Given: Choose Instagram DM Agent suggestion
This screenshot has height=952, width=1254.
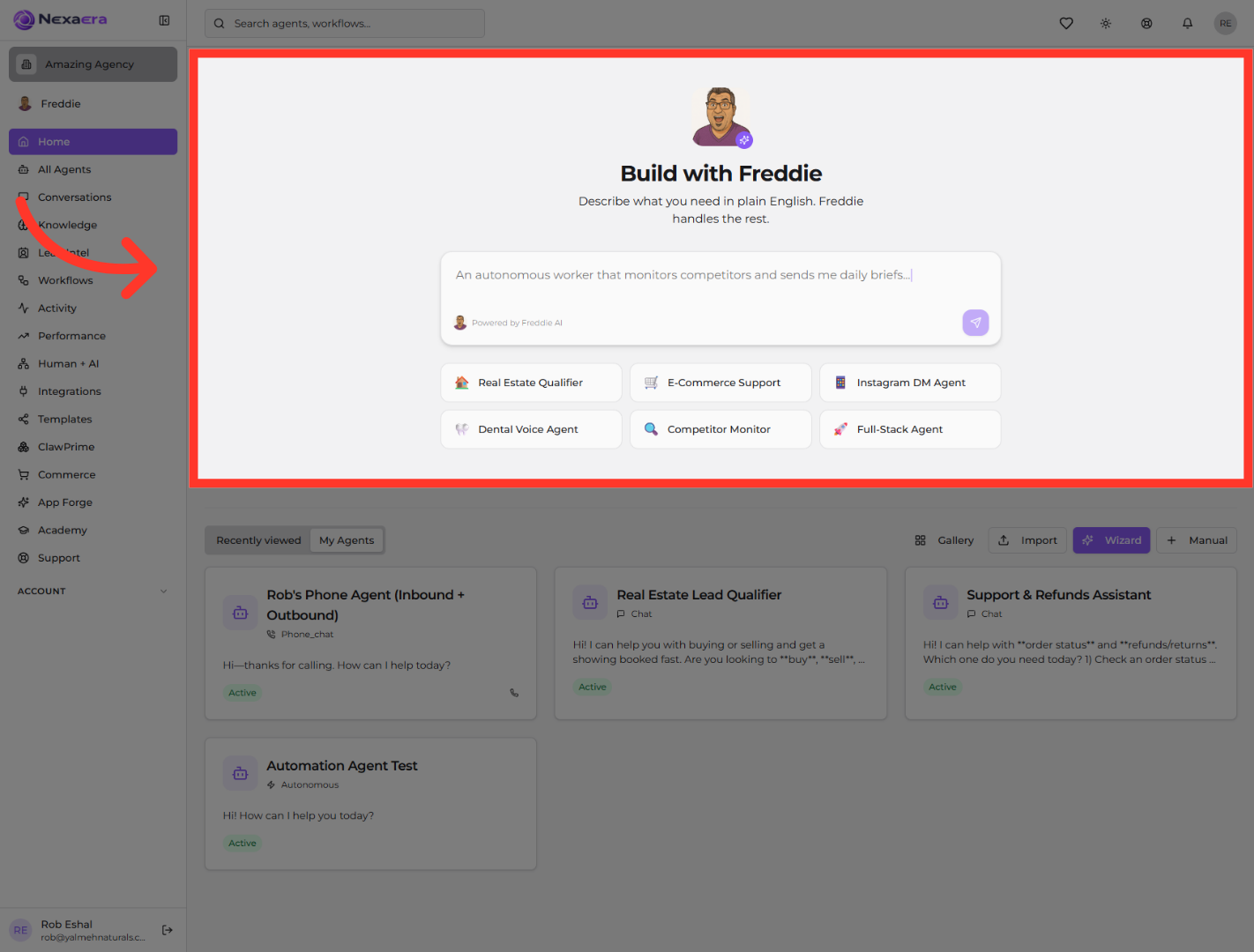Looking at the screenshot, I should click(x=910, y=383).
